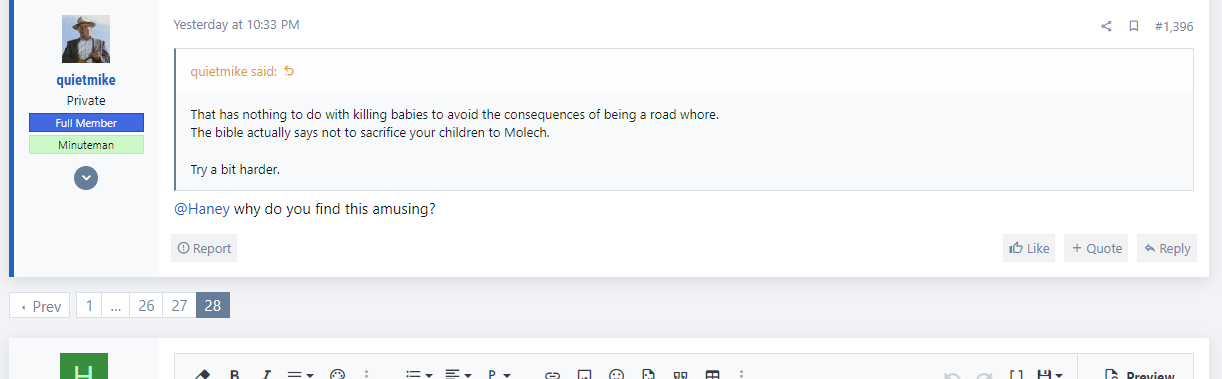The image size is (1222, 379).
Task: Open the save draft dropdown
Action: [1050, 375]
